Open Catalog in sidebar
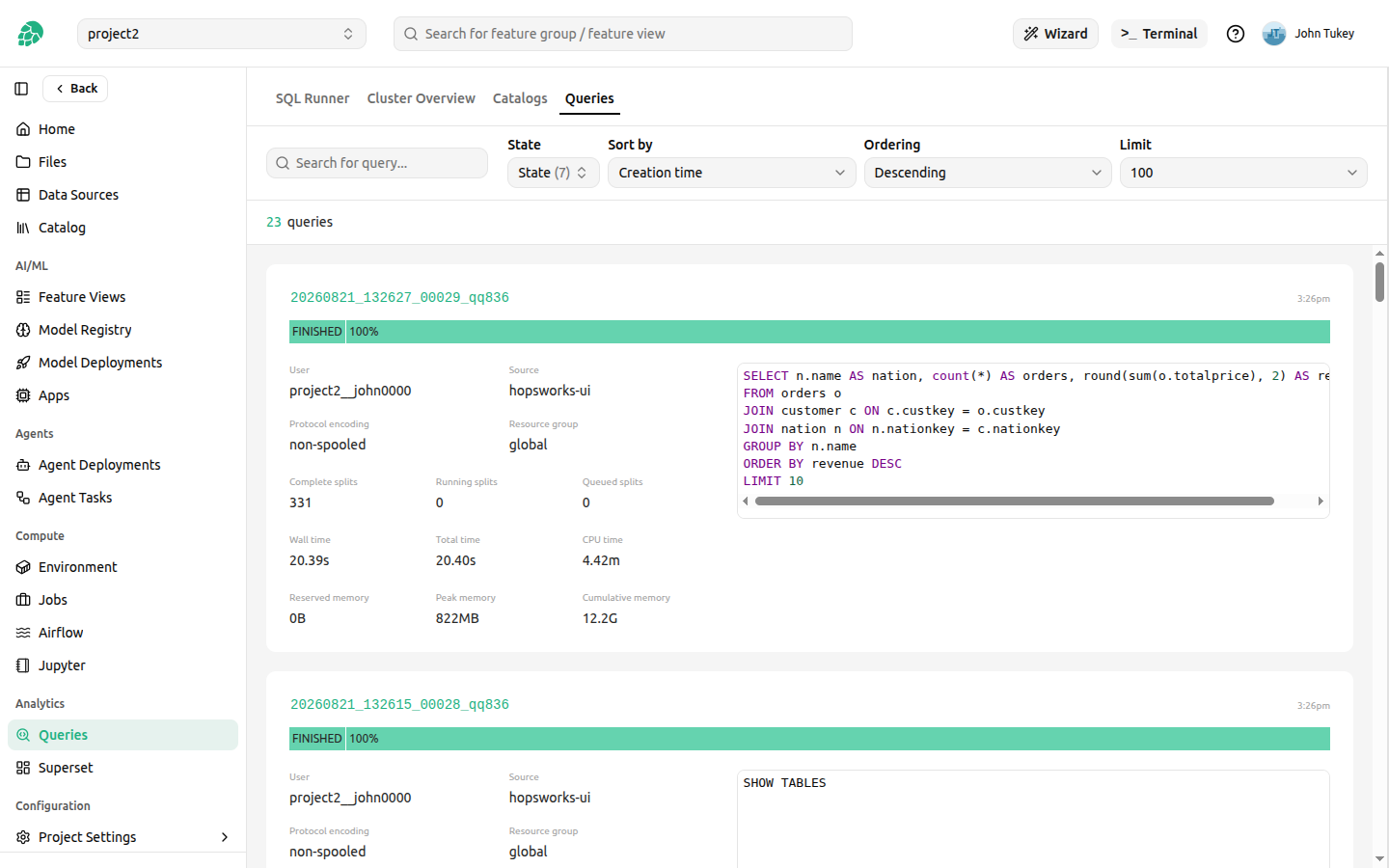Screen dimensions: 1389x868 tap(123, 228)
